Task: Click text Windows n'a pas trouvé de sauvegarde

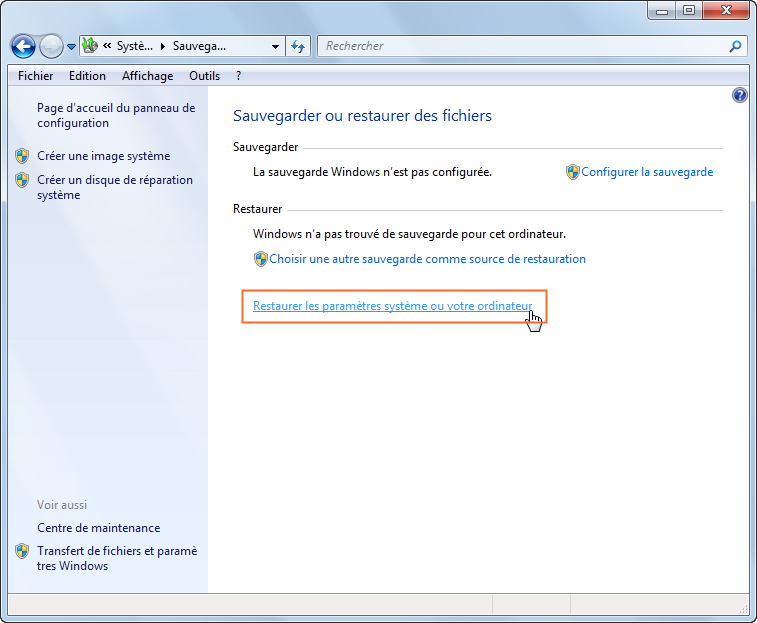Action: pyautogui.click(x=409, y=234)
